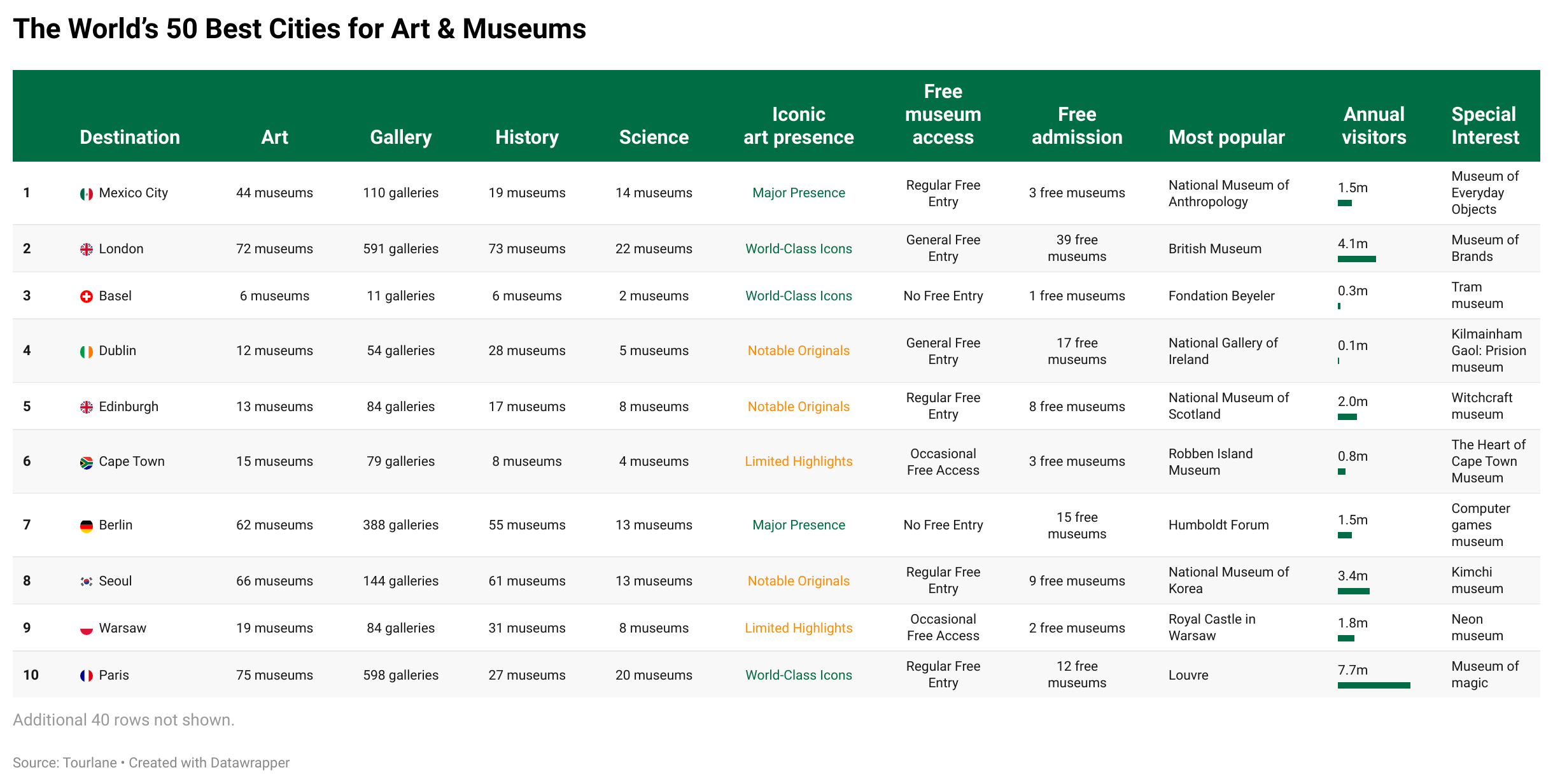The height and width of the screenshot is (784, 1553).
Task: Click the Paris 7.7m annual visitors bar
Action: pos(1374,685)
